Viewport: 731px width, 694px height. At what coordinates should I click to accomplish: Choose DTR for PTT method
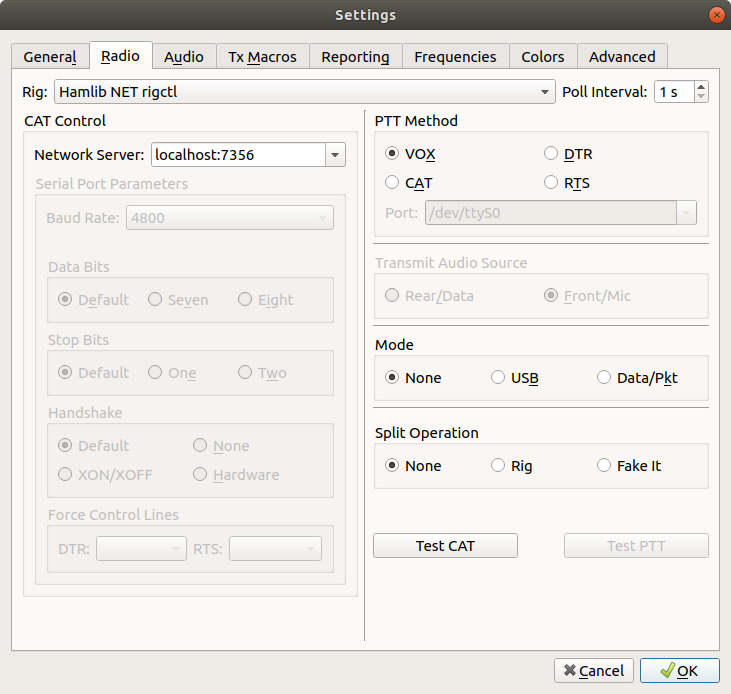[551, 154]
